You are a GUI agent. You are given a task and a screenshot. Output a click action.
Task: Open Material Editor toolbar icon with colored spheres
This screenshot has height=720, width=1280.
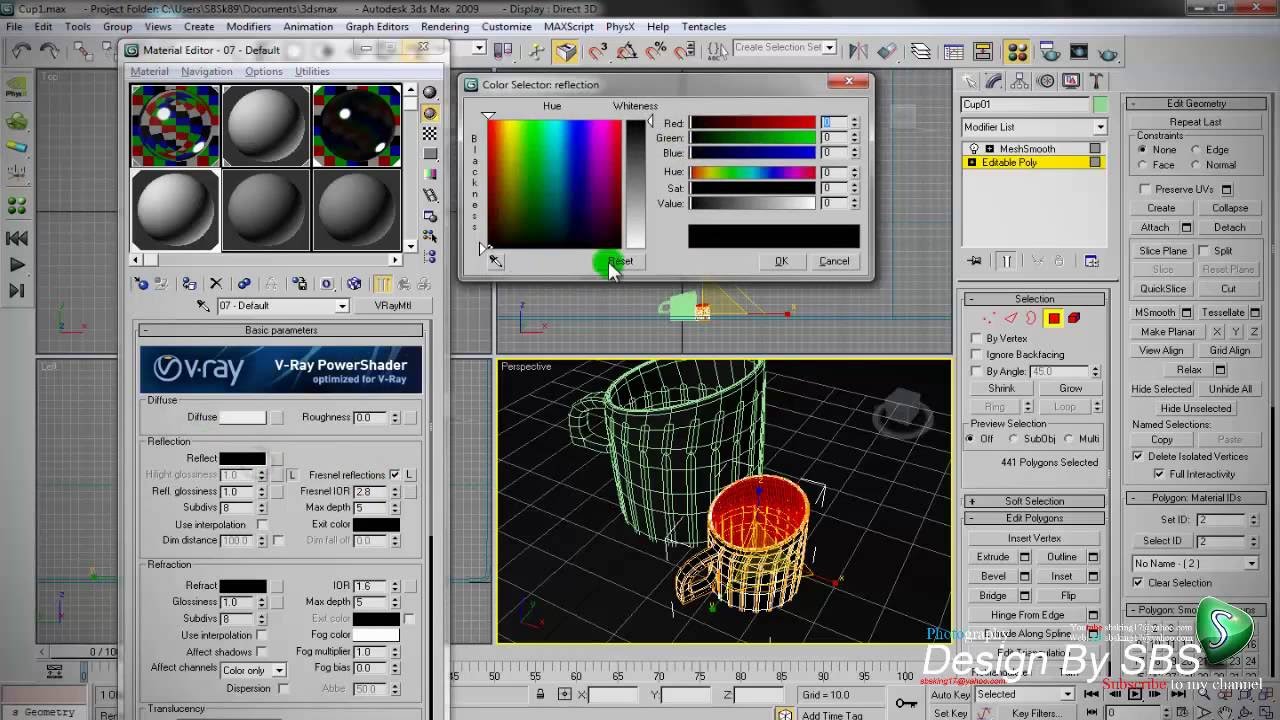[1017, 52]
